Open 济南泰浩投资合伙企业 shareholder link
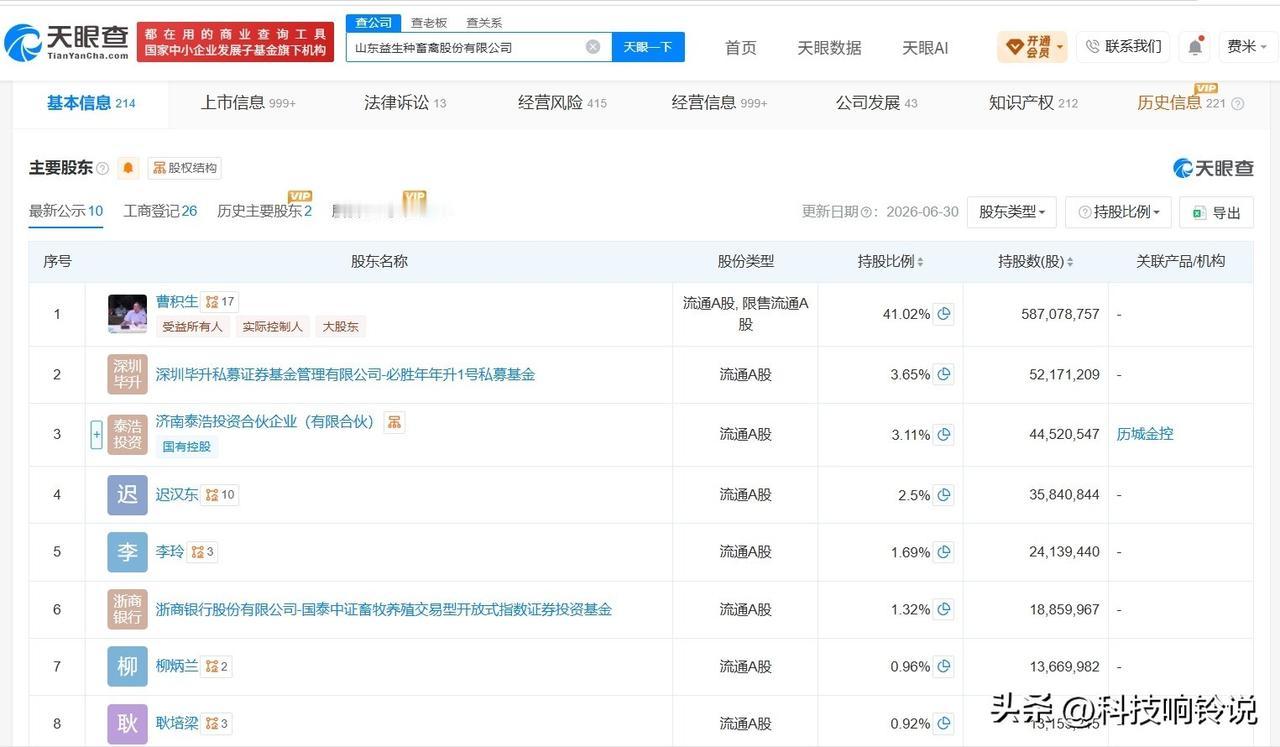This screenshot has width=1280, height=747. click(265, 422)
